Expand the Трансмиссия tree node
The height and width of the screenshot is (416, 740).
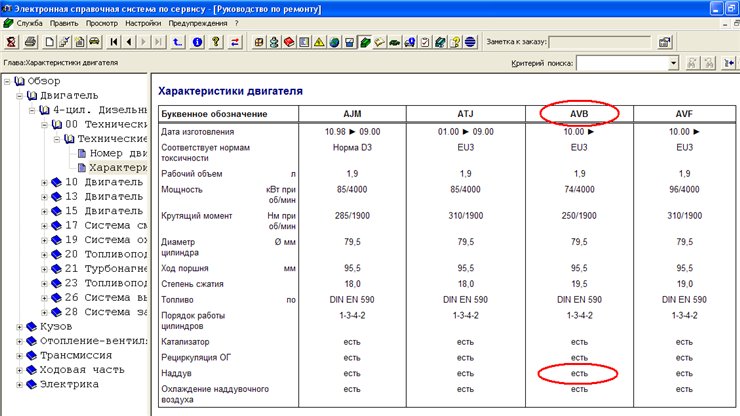tap(19, 356)
